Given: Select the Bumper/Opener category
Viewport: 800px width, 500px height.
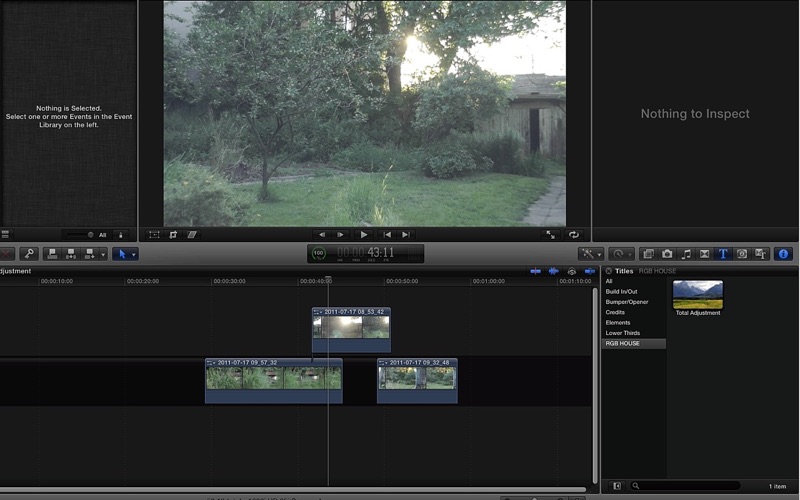Looking at the screenshot, I should (627, 302).
